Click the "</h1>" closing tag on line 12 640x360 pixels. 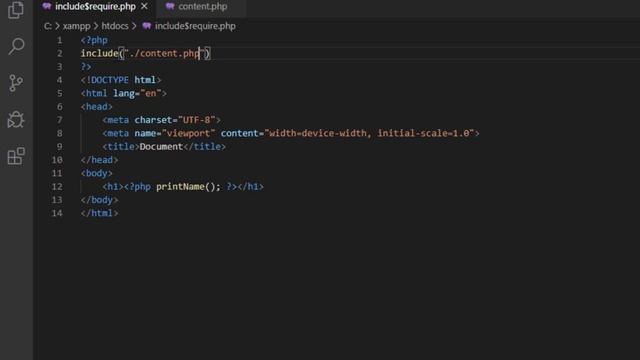251,187
